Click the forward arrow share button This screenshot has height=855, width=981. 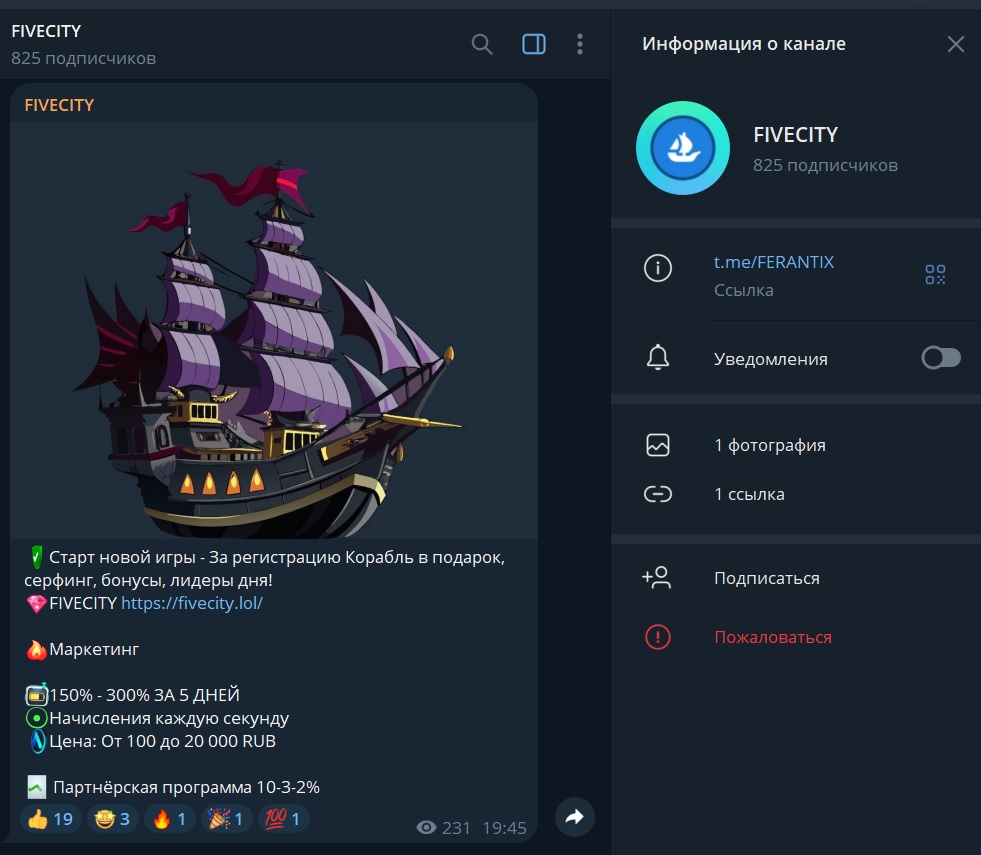coord(574,817)
